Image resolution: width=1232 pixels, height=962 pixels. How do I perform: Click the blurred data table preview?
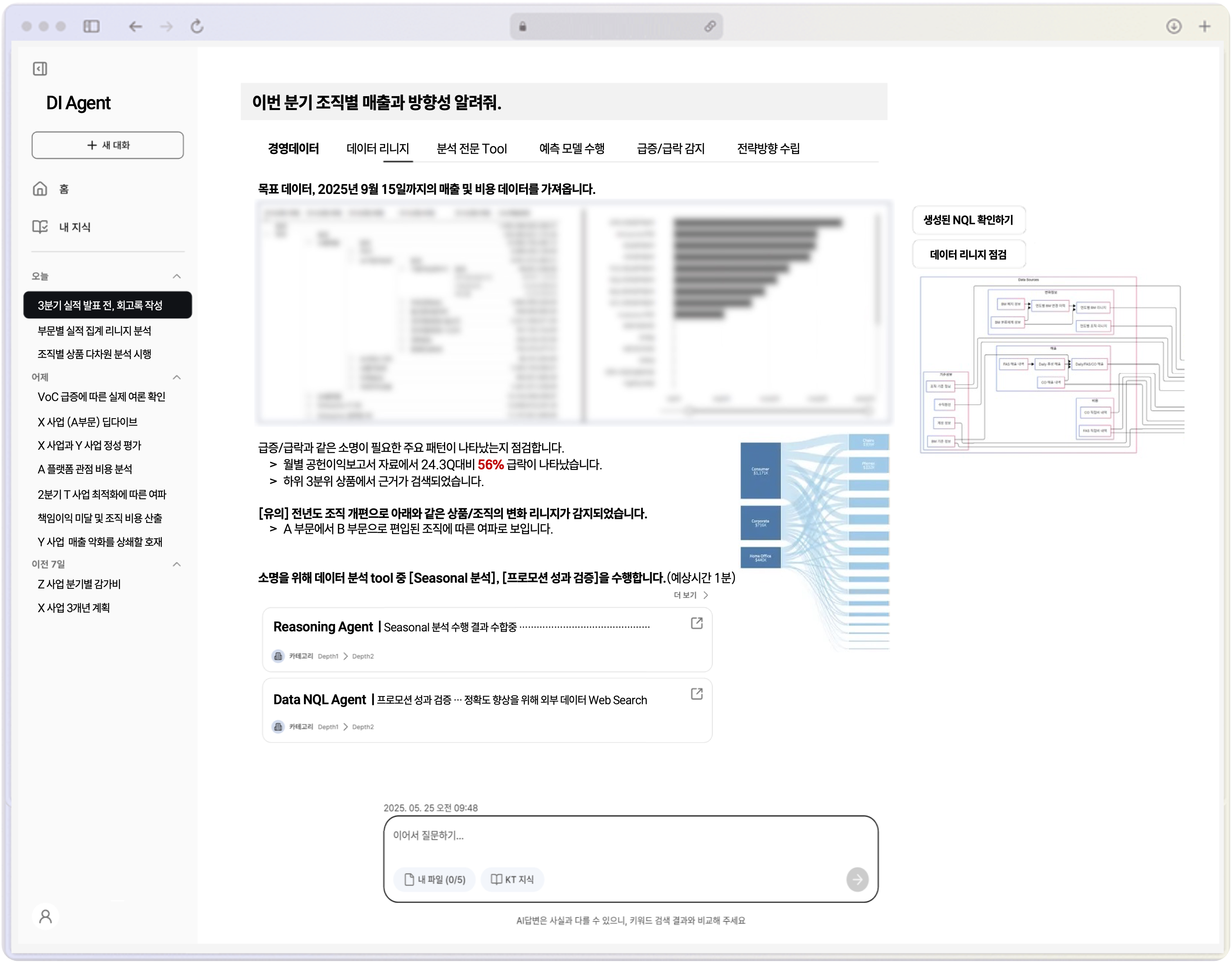pos(420,313)
